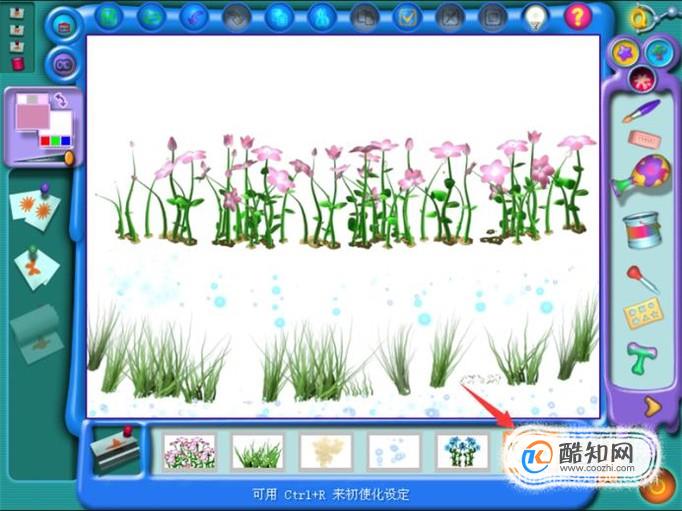Select the pink eraser tool
682x511 pixels.
coord(645,140)
